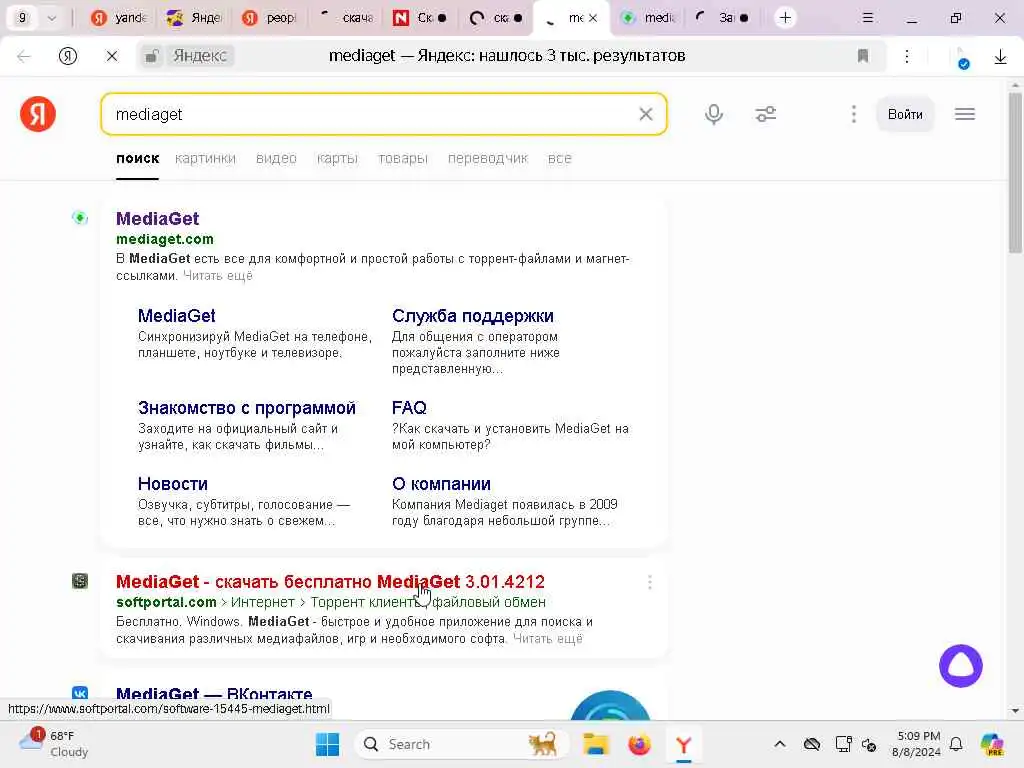Click the softportal favicon beside second result
Screen dimensions: 1024x768
click(x=80, y=581)
